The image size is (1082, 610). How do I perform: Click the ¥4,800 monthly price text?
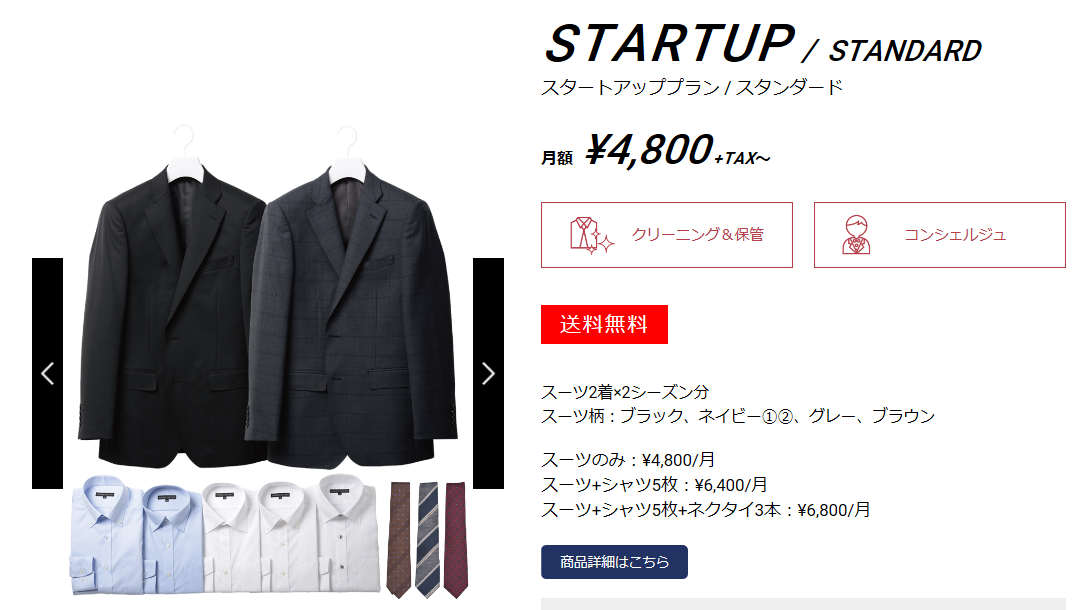point(649,150)
